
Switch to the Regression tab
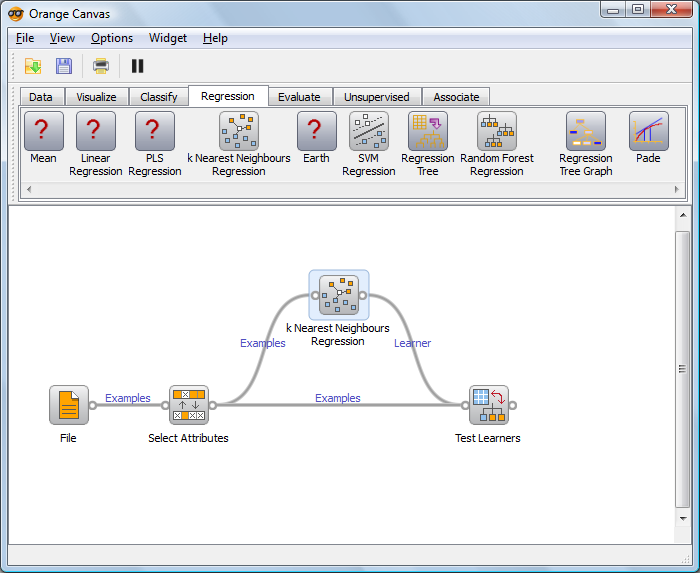tap(228, 96)
